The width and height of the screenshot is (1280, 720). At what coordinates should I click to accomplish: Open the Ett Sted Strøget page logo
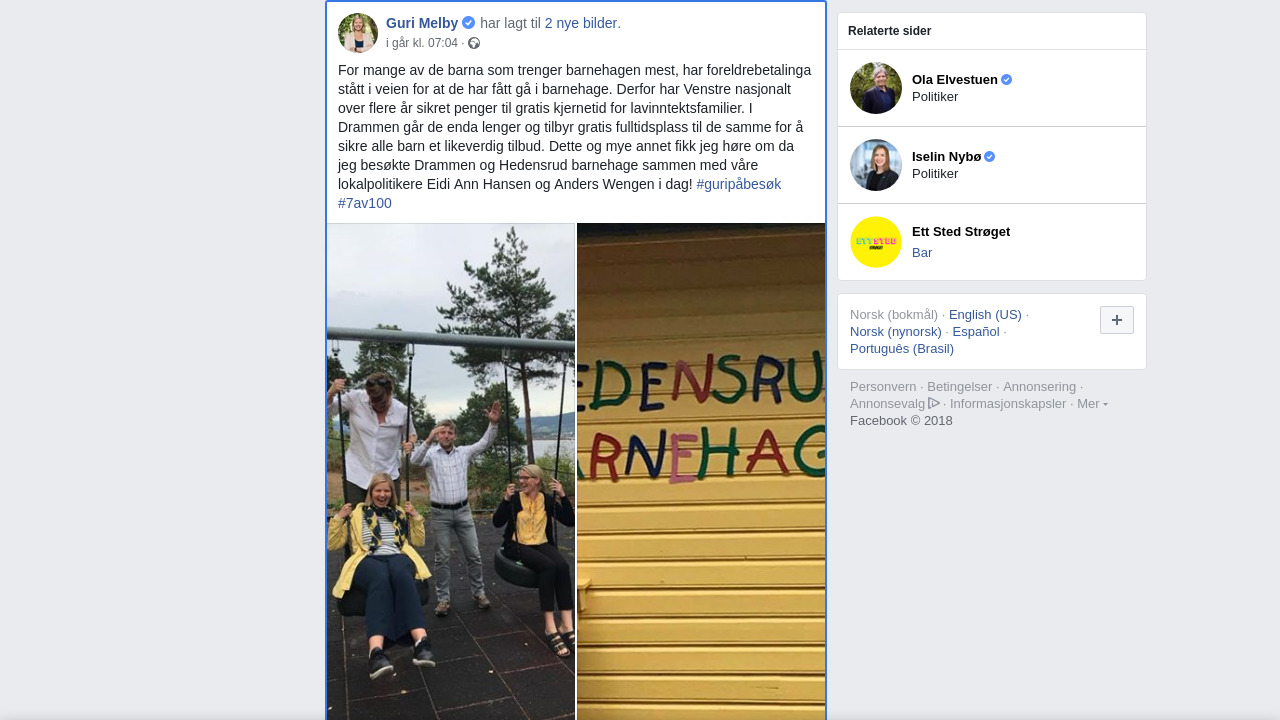(876, 242)
